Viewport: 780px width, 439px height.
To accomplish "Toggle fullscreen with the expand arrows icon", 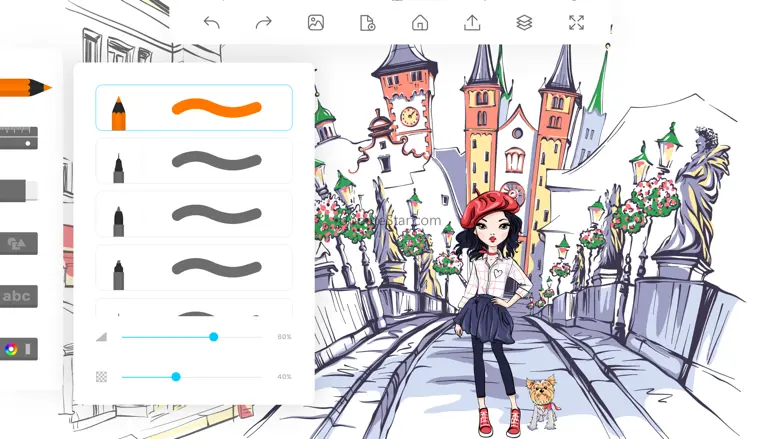I will pyautogui.click(x=576, y=22).
